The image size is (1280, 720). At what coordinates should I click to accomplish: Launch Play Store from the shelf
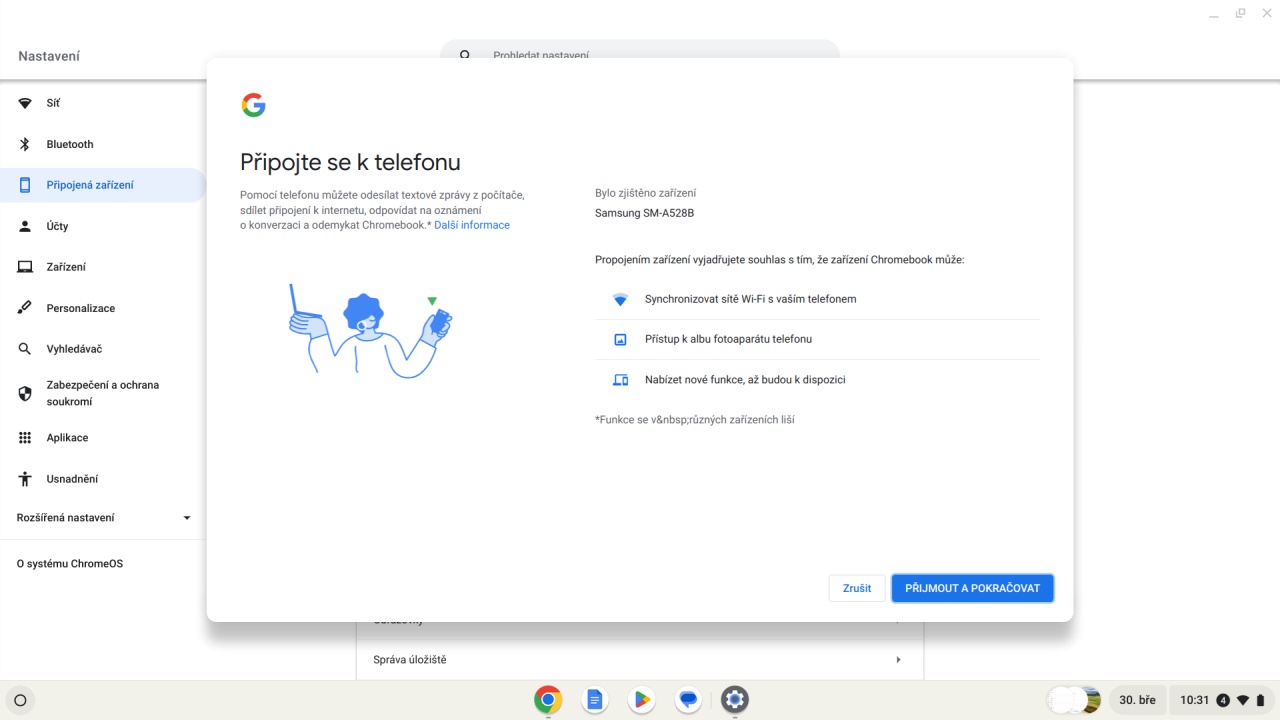641,700
